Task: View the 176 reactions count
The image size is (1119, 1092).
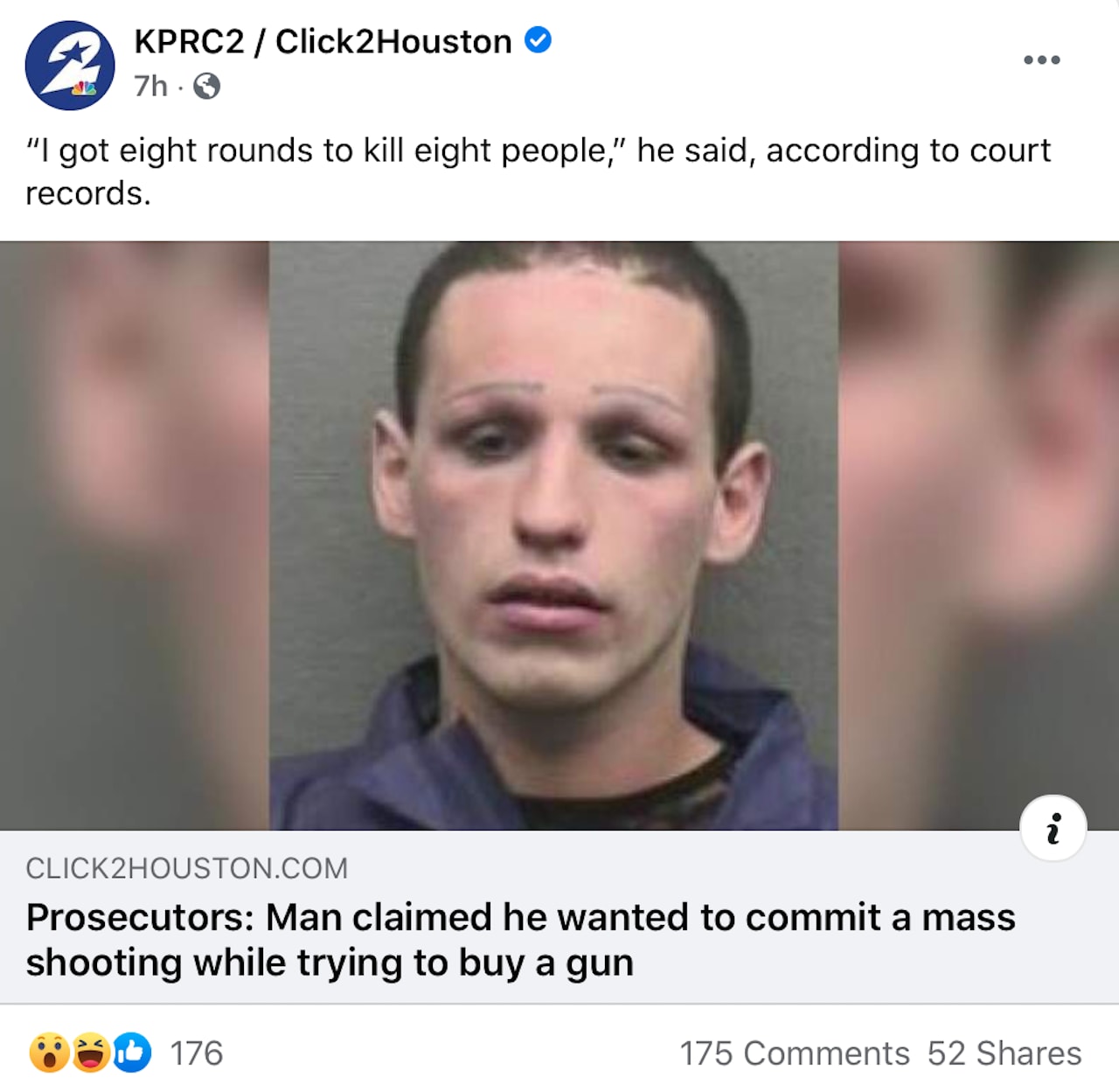Action: click(196, 1054)
